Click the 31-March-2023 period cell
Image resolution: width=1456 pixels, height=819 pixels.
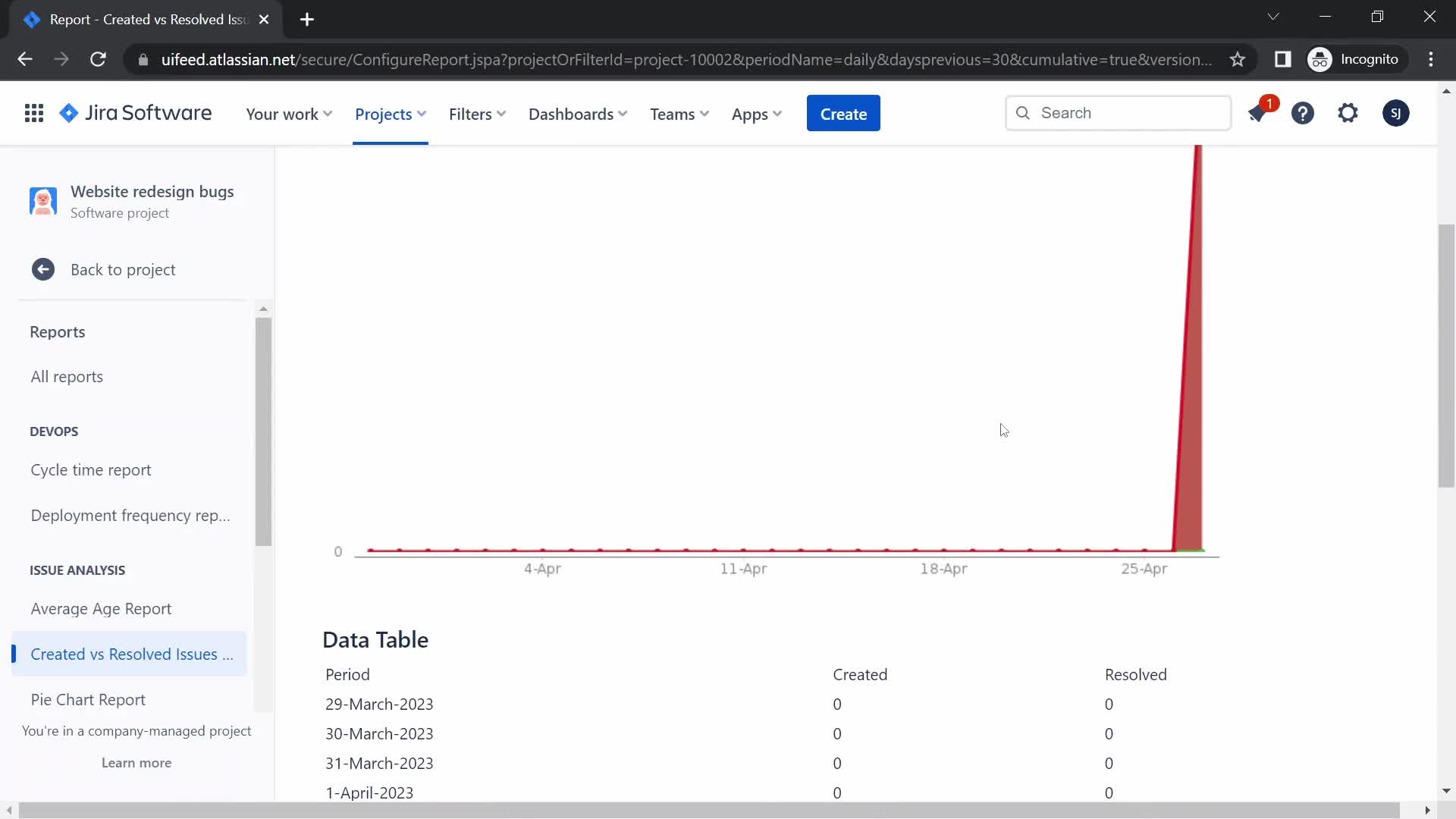click(379, 764)
